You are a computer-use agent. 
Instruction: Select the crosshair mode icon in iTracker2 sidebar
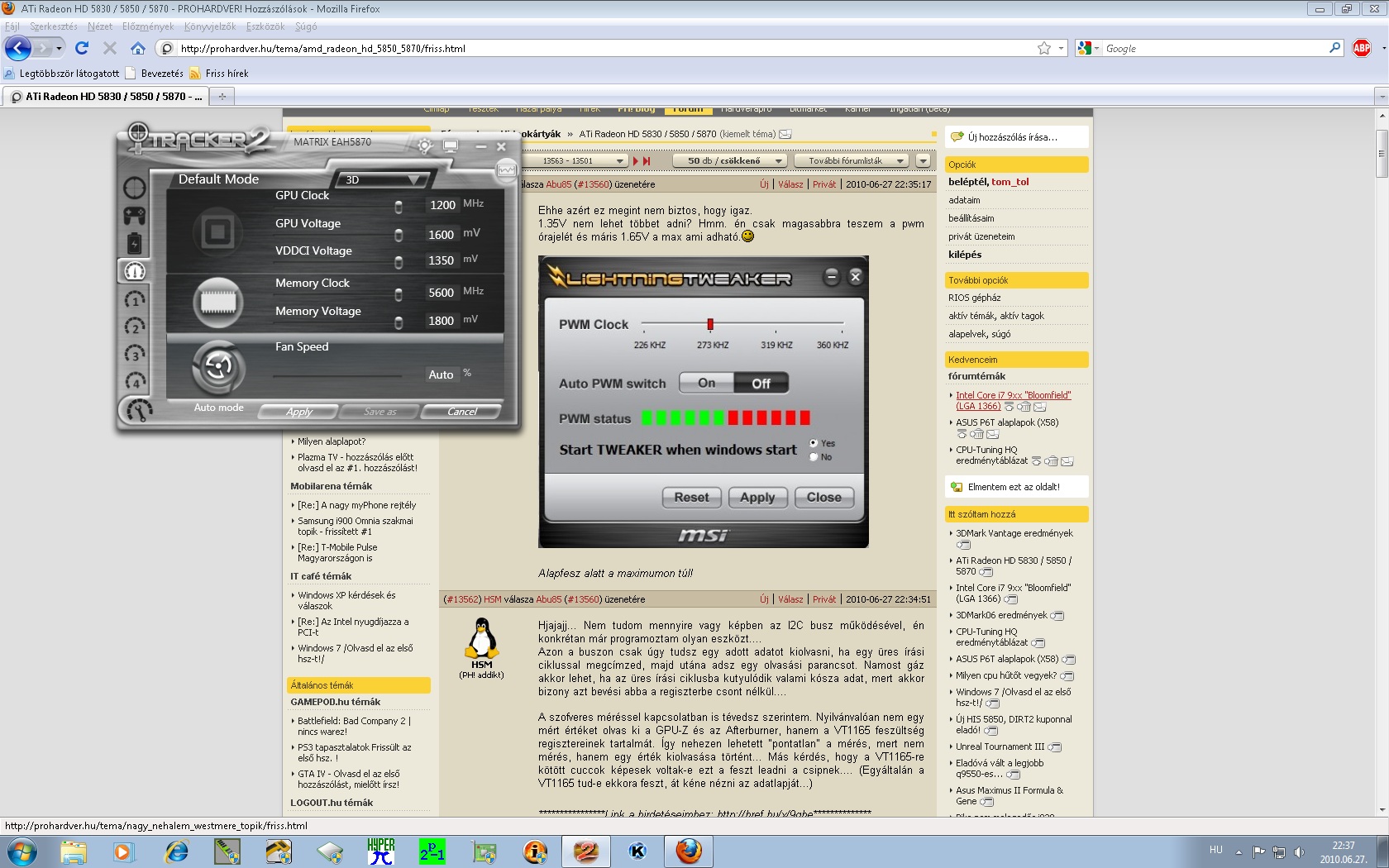tap(135, 188)
